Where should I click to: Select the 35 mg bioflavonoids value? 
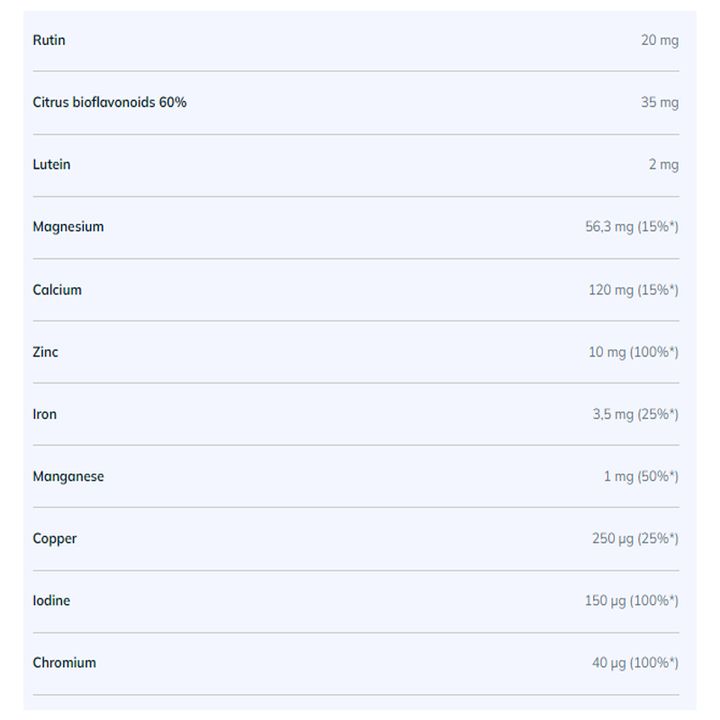(x=660, y=102)
